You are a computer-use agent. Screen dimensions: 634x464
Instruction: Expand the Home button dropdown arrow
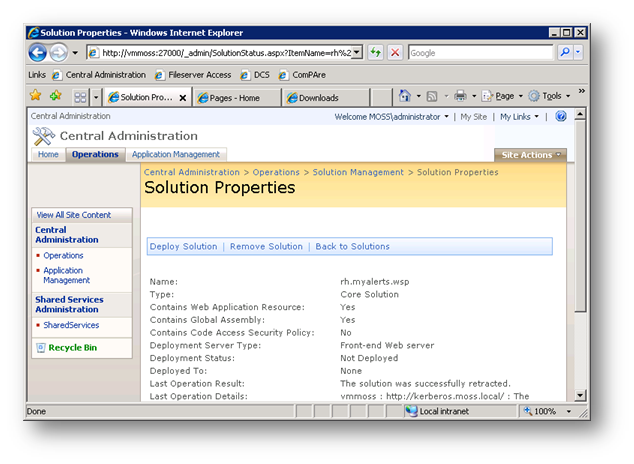(419, 96)
